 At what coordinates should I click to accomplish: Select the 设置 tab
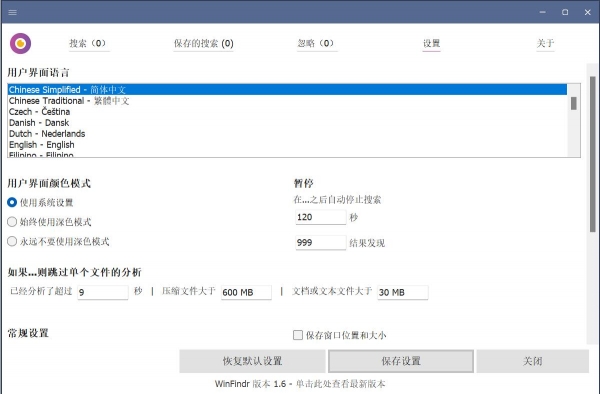click(x=431, y=43)
